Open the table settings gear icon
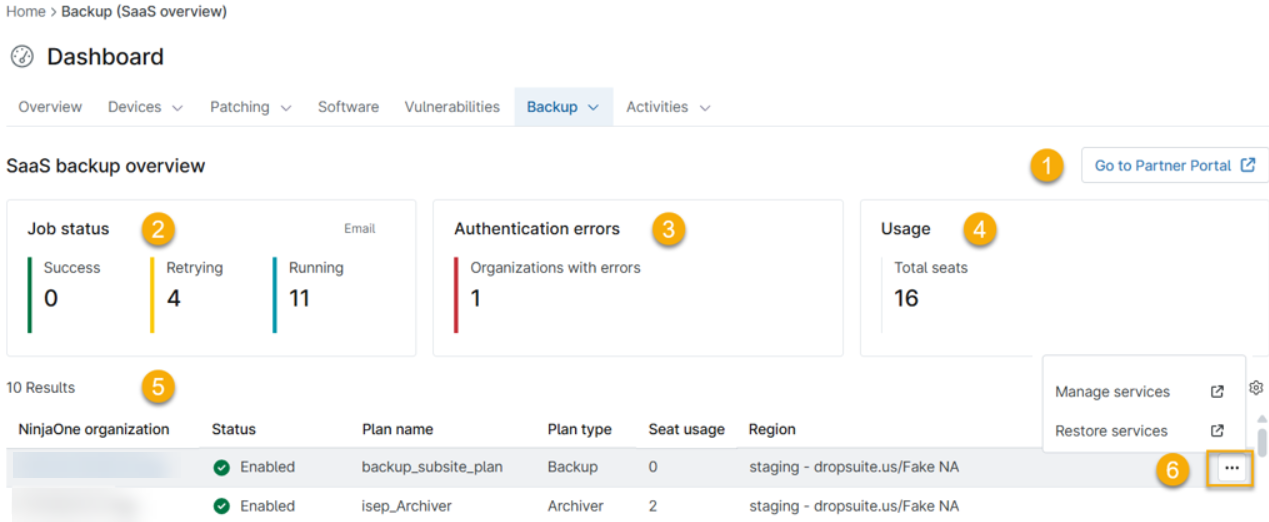Viewport: 1269px width, 522px height. [1257, 388]
